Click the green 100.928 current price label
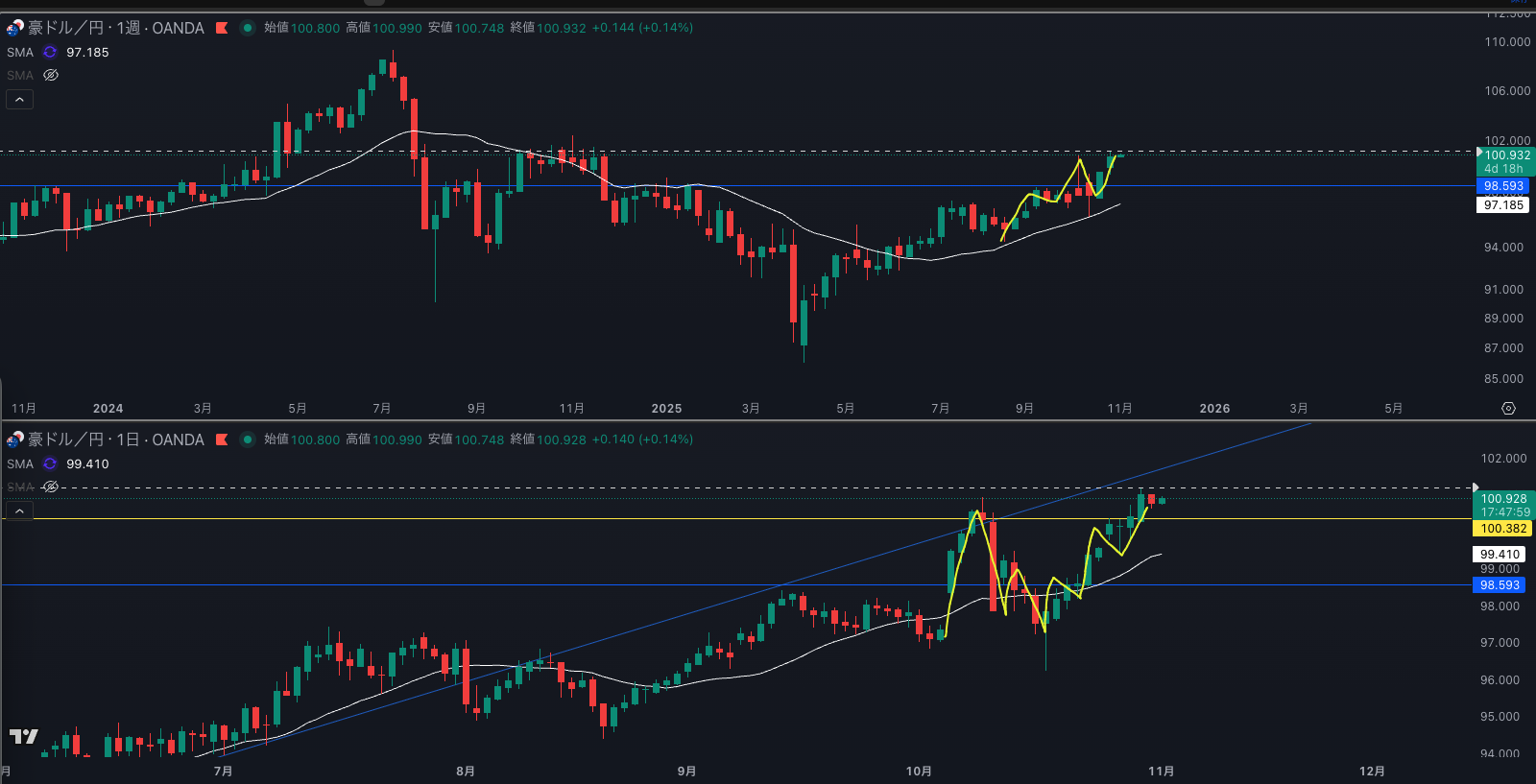This screenshot has width=1536, height=784. tap(1503, 499)
